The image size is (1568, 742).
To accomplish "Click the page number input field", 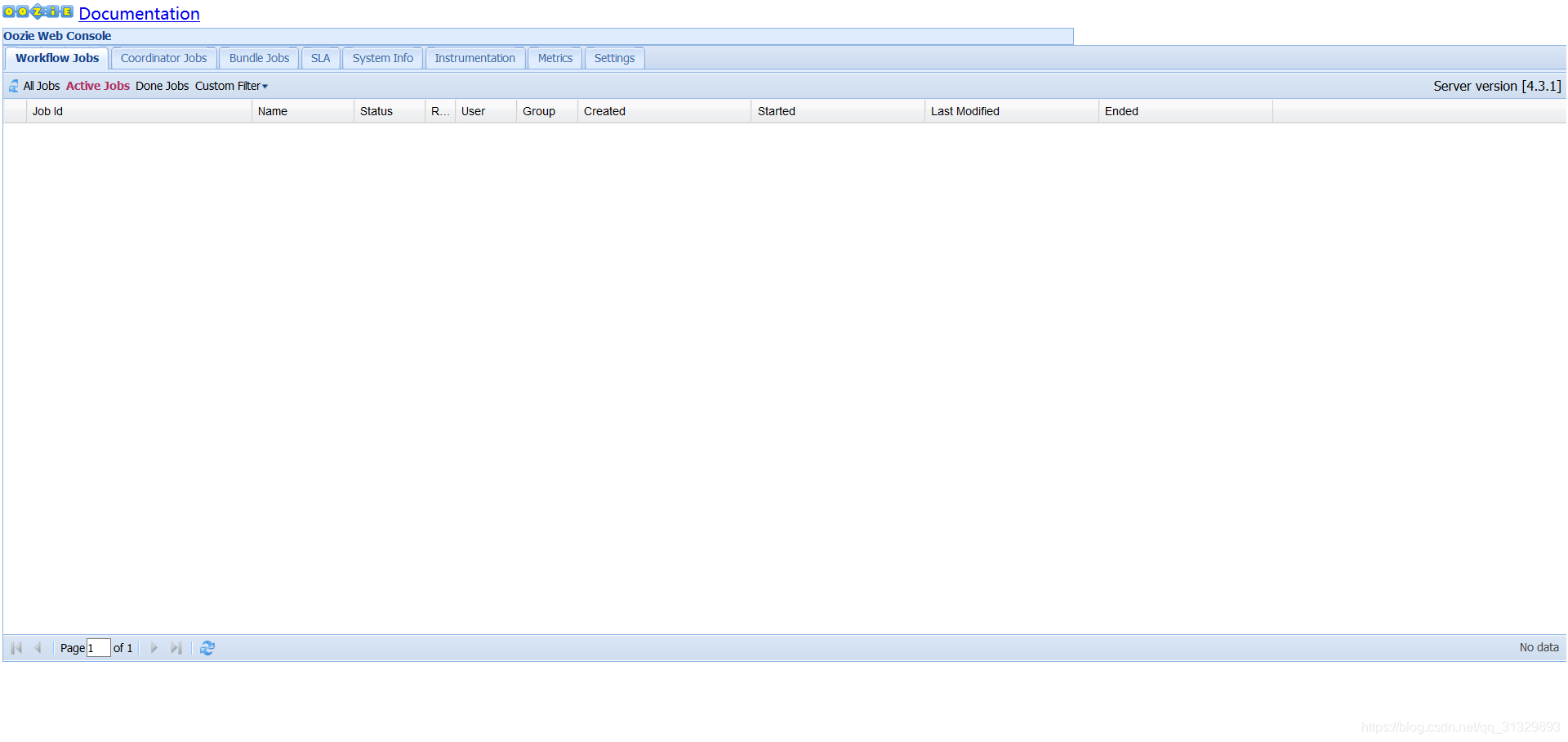I will pos(98,648).
